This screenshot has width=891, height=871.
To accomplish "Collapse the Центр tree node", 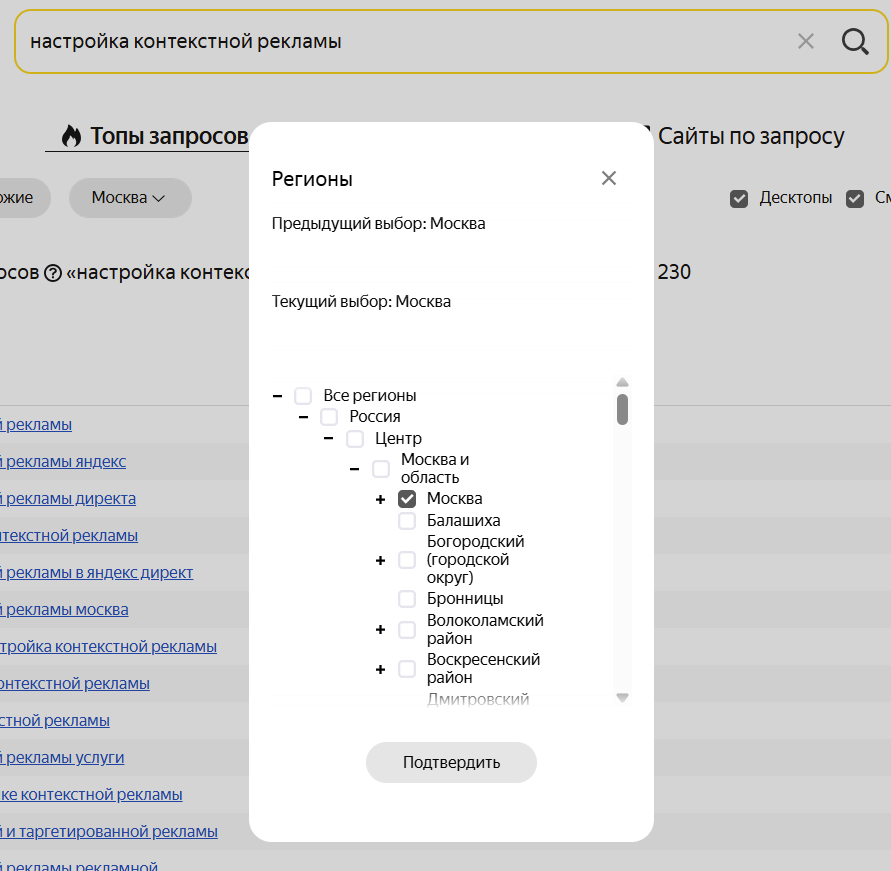I will click(328, 439).
